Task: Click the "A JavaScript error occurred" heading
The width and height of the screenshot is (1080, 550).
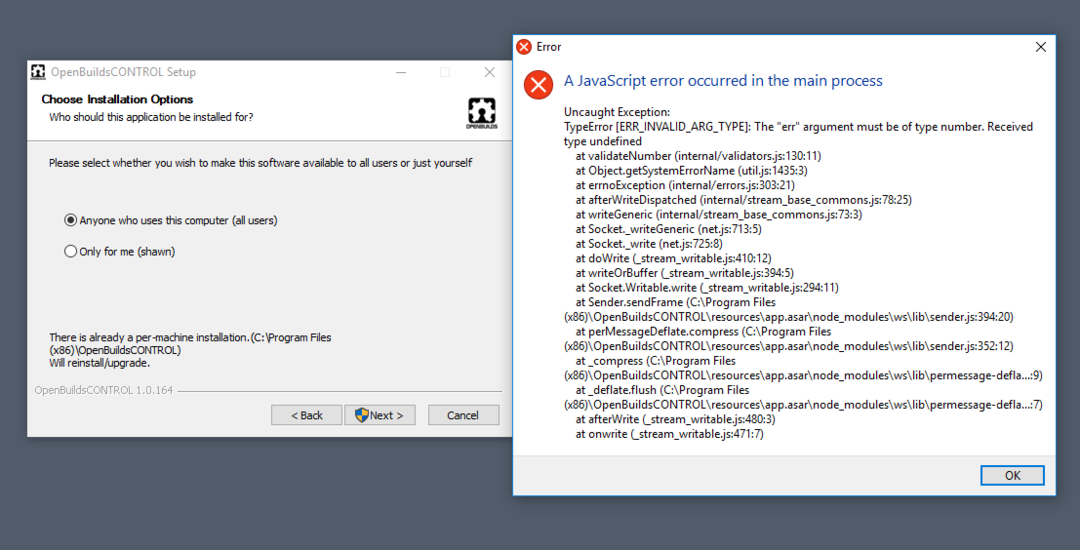Action: pyautogui.click(x=723, y=81)
